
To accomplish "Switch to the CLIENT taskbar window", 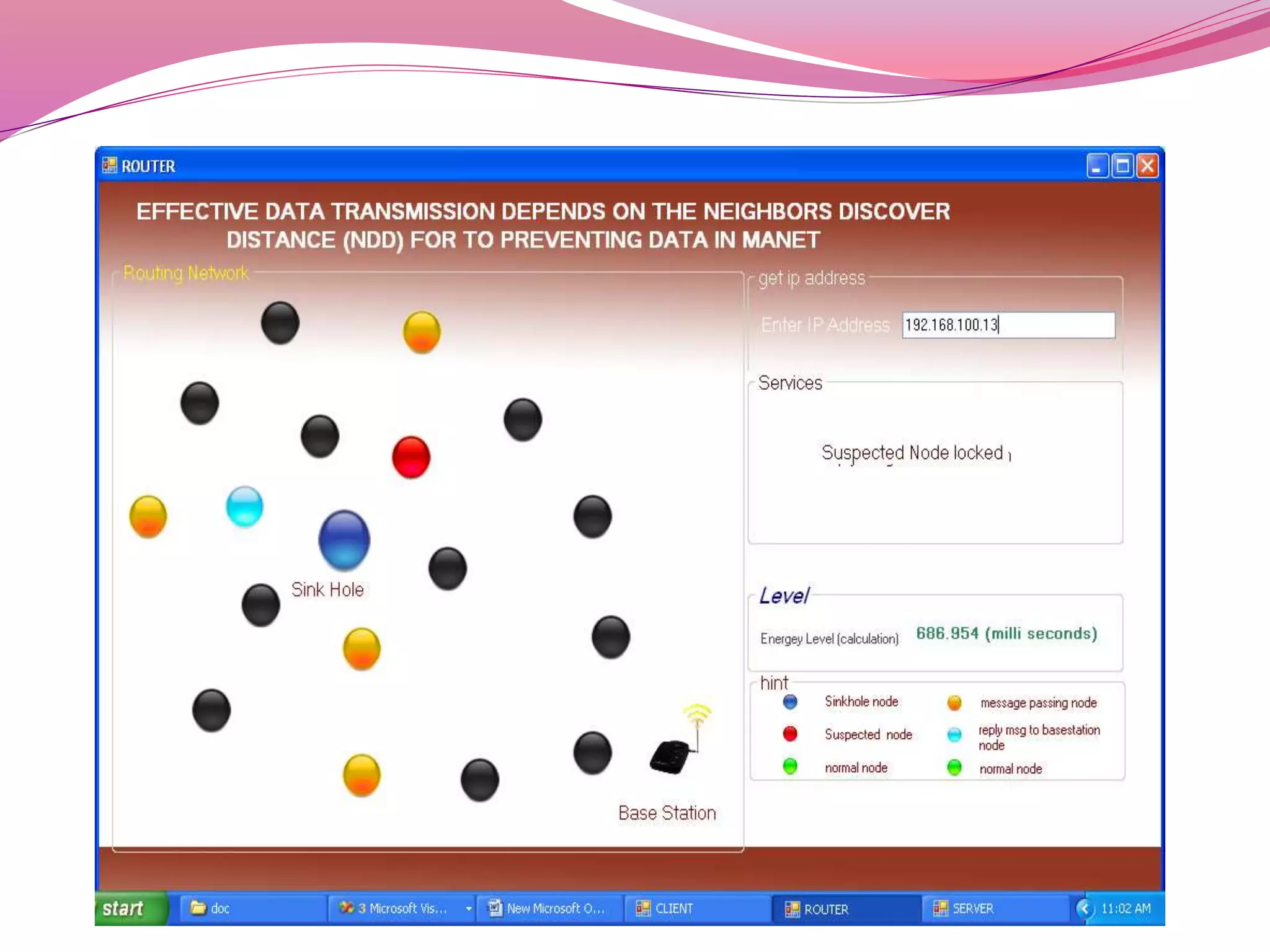I will click(x=673, y=909).
